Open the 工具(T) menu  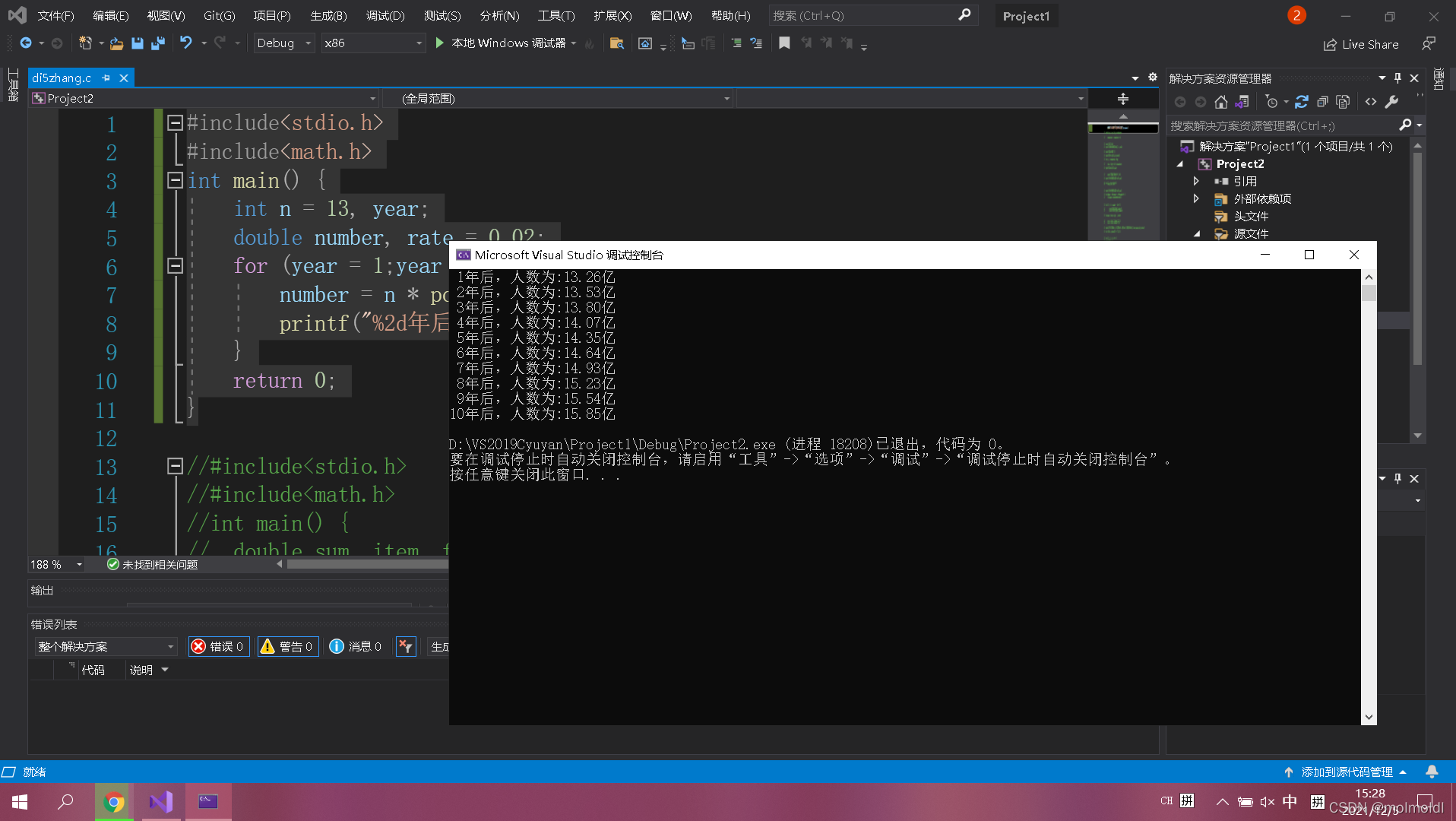tap(556, 15)
